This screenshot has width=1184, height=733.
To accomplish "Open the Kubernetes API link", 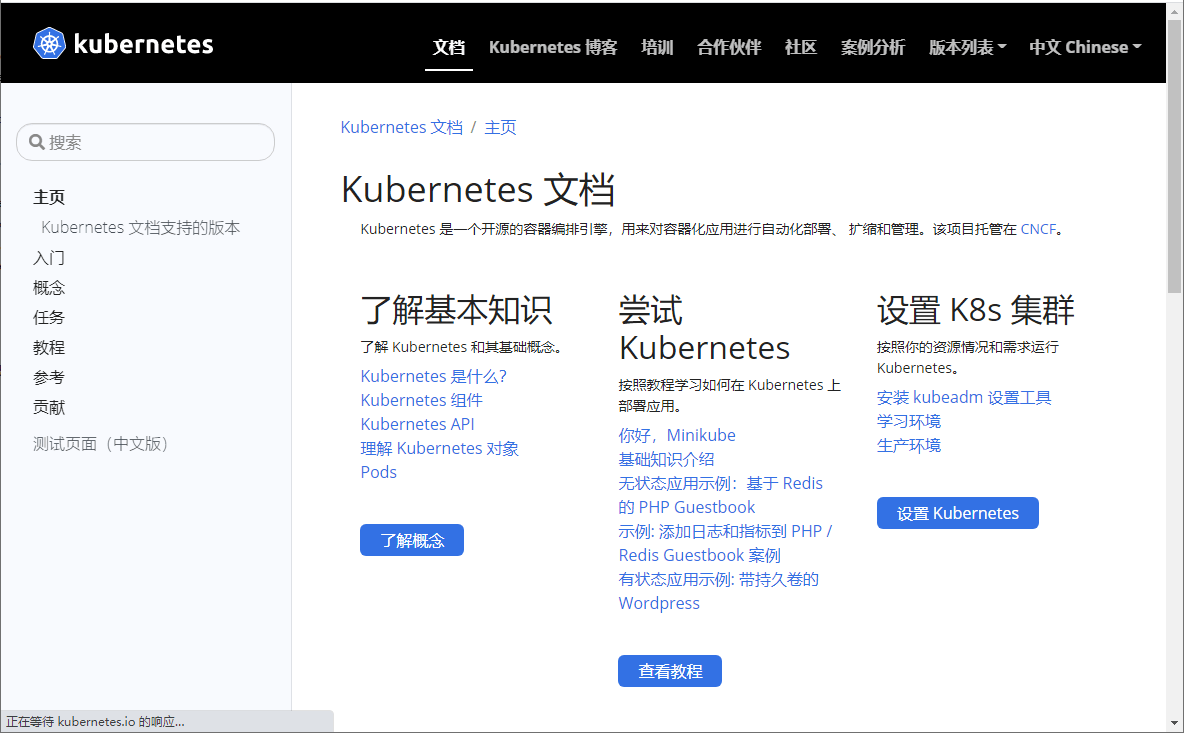I will [x=418, y=424].
